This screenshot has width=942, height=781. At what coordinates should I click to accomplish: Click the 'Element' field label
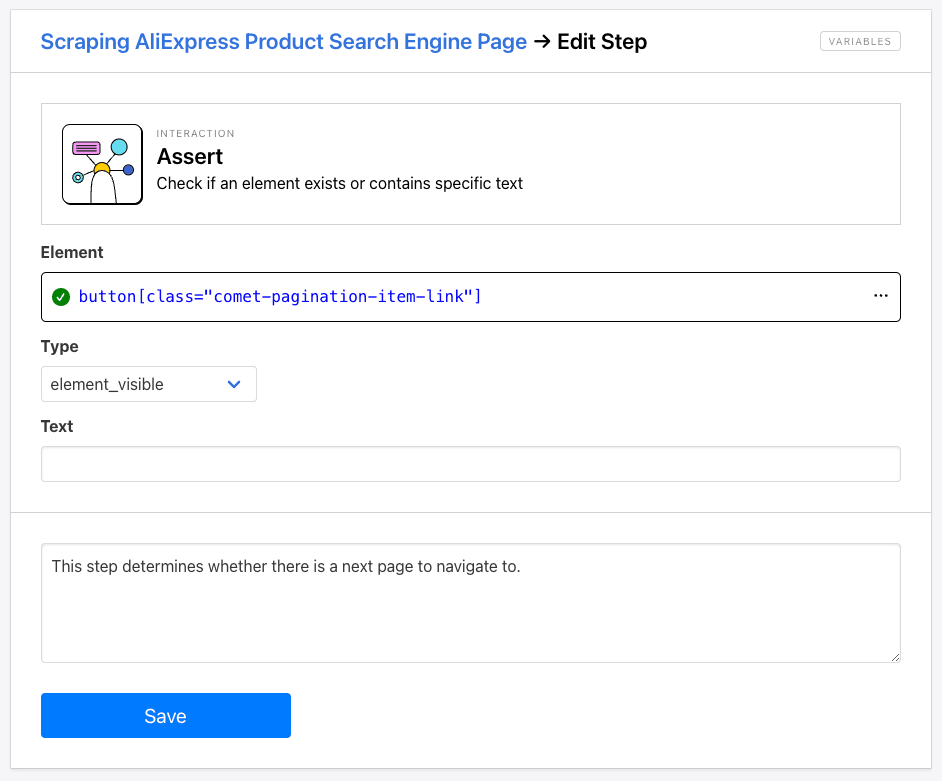pos(72,252)
